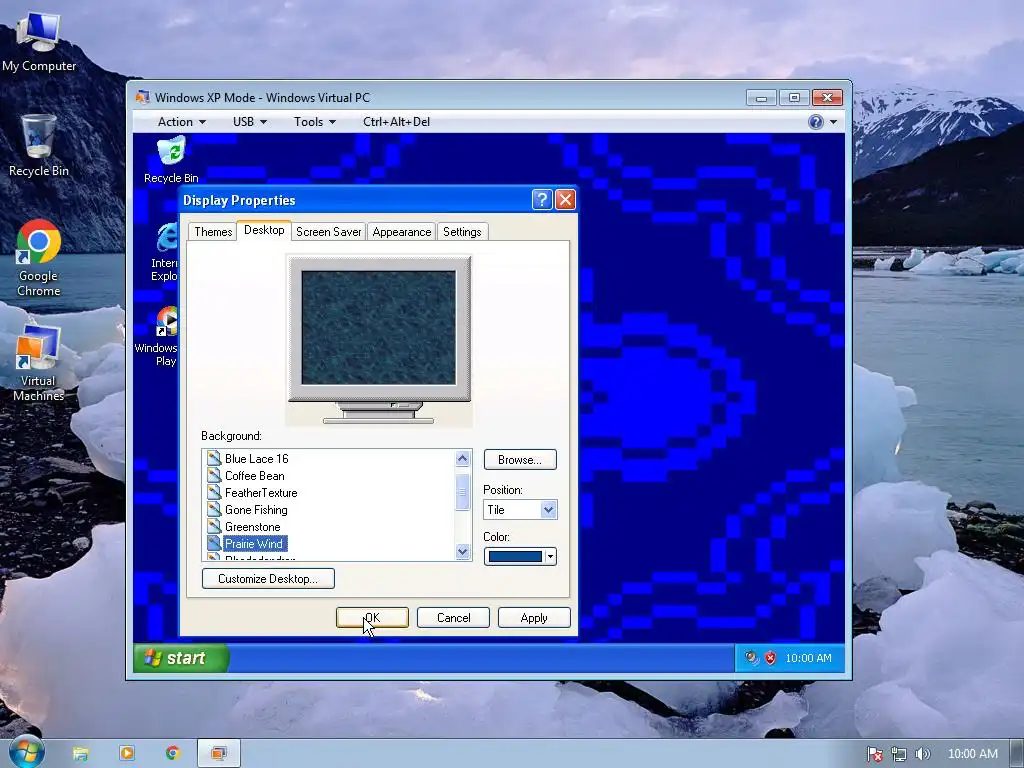Click Action Center flag tray icon
Screen dimensions: 1024x768
874,754
